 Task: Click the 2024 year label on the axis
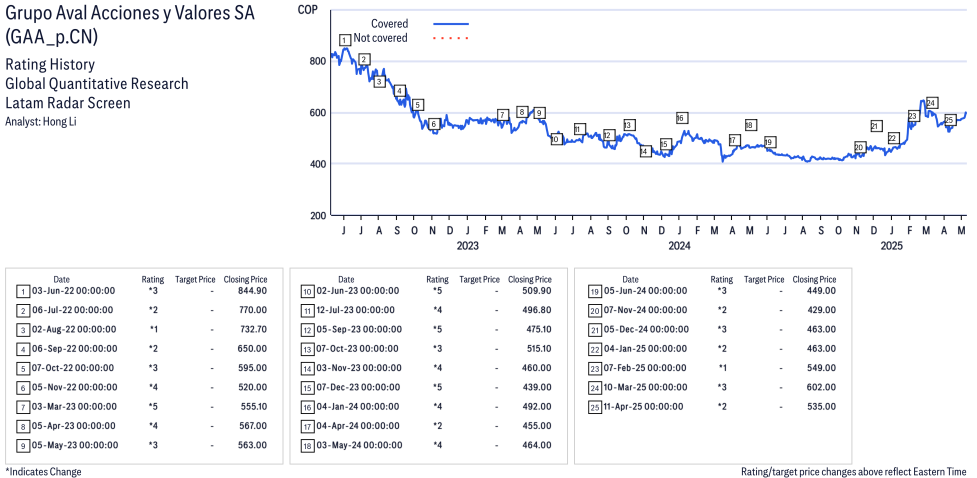680,246
